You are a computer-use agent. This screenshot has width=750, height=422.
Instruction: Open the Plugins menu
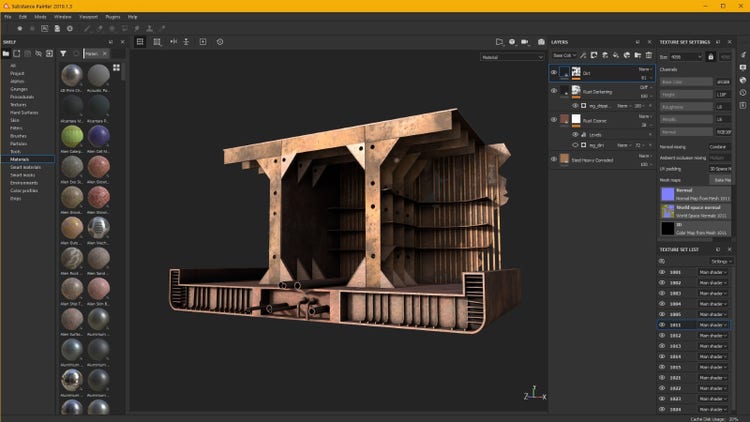(115, 17)
